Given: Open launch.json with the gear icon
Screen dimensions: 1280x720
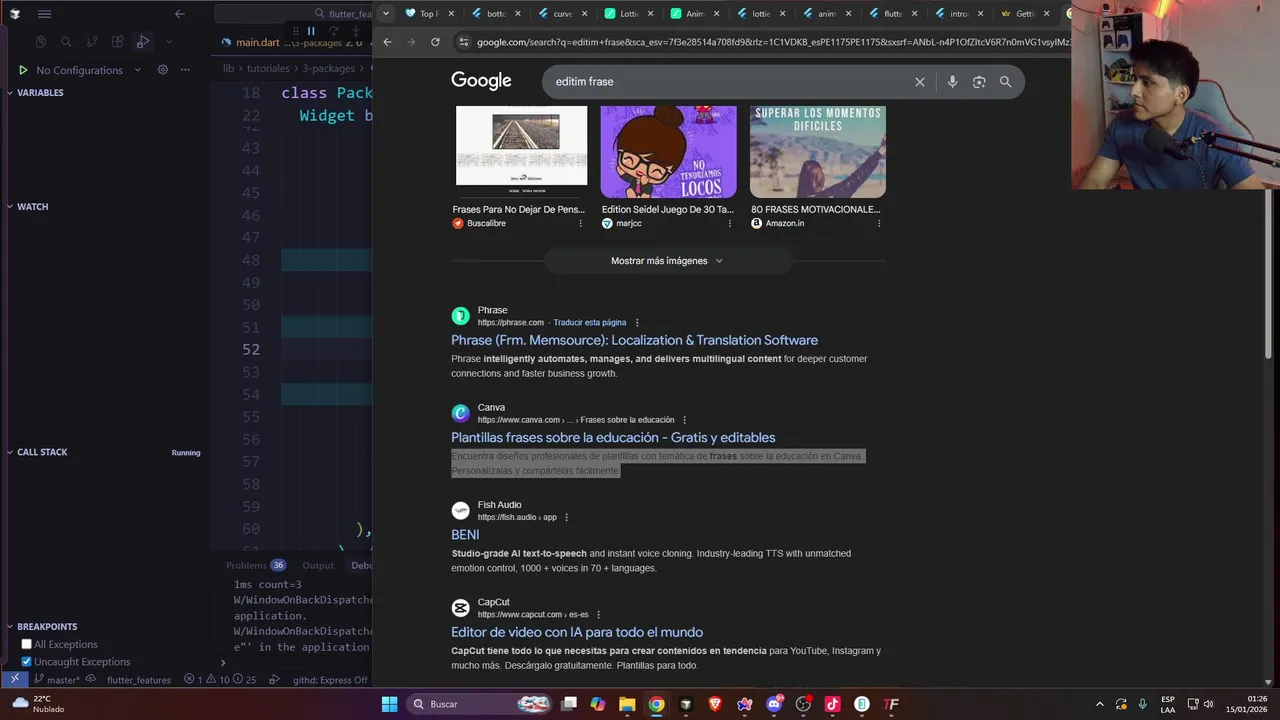Looking at the screenshot, I should click(x=163, y=70).
